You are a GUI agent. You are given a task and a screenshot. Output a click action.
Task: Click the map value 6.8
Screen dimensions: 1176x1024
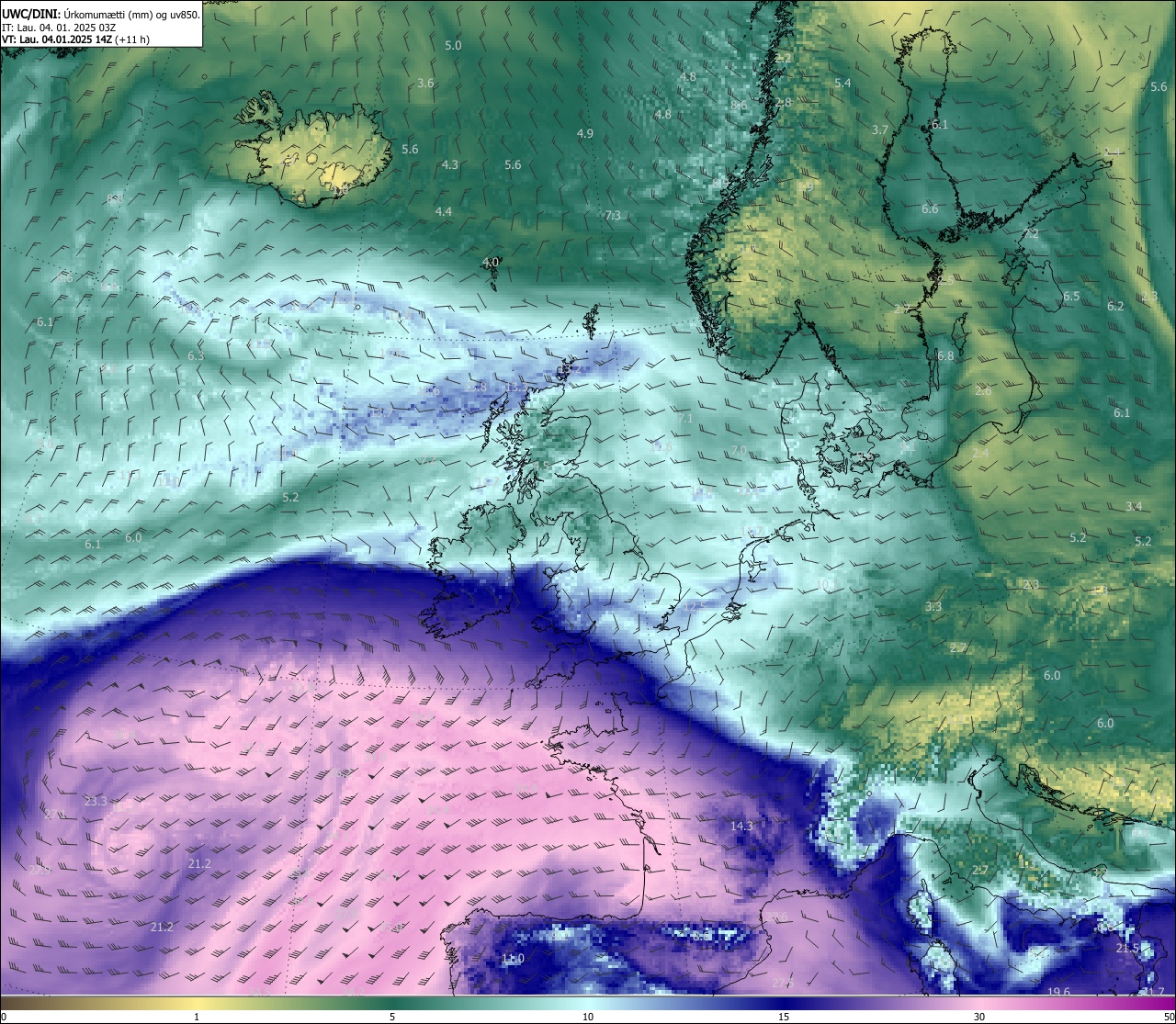click(944, 354)
